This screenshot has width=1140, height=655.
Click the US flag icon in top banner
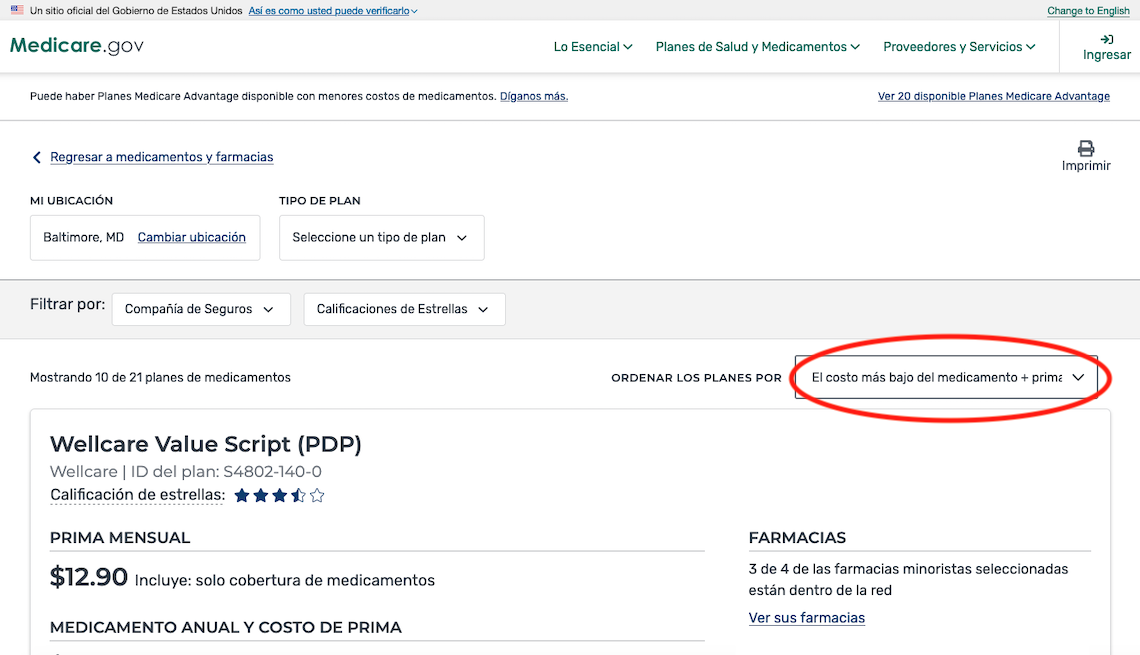click(x=16, y=10)
